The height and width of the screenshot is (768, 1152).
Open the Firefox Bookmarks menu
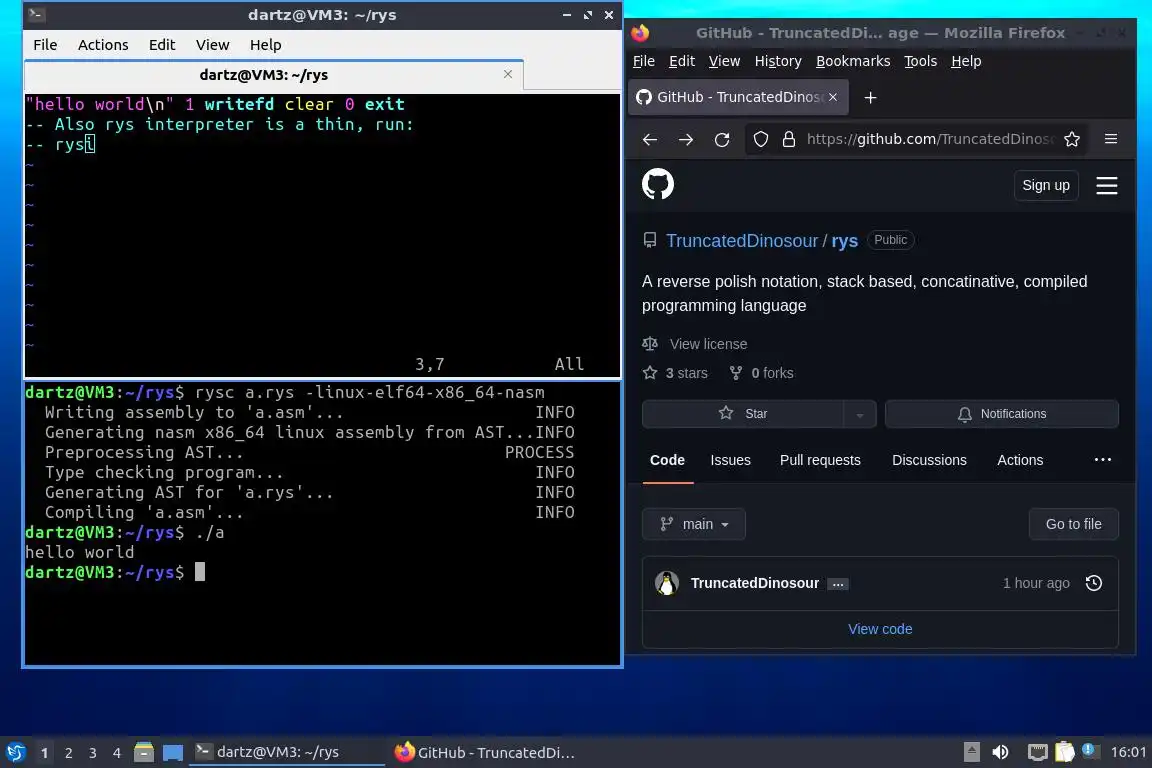point(853,61)
